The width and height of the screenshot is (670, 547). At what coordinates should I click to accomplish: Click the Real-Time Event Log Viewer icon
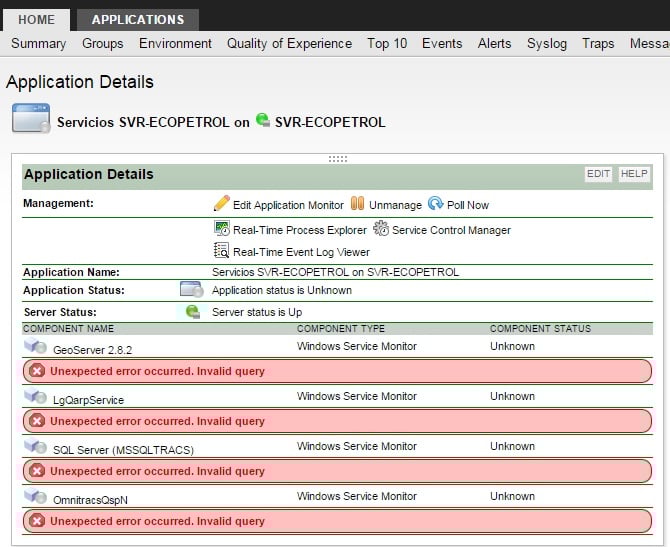pos(221,250)
